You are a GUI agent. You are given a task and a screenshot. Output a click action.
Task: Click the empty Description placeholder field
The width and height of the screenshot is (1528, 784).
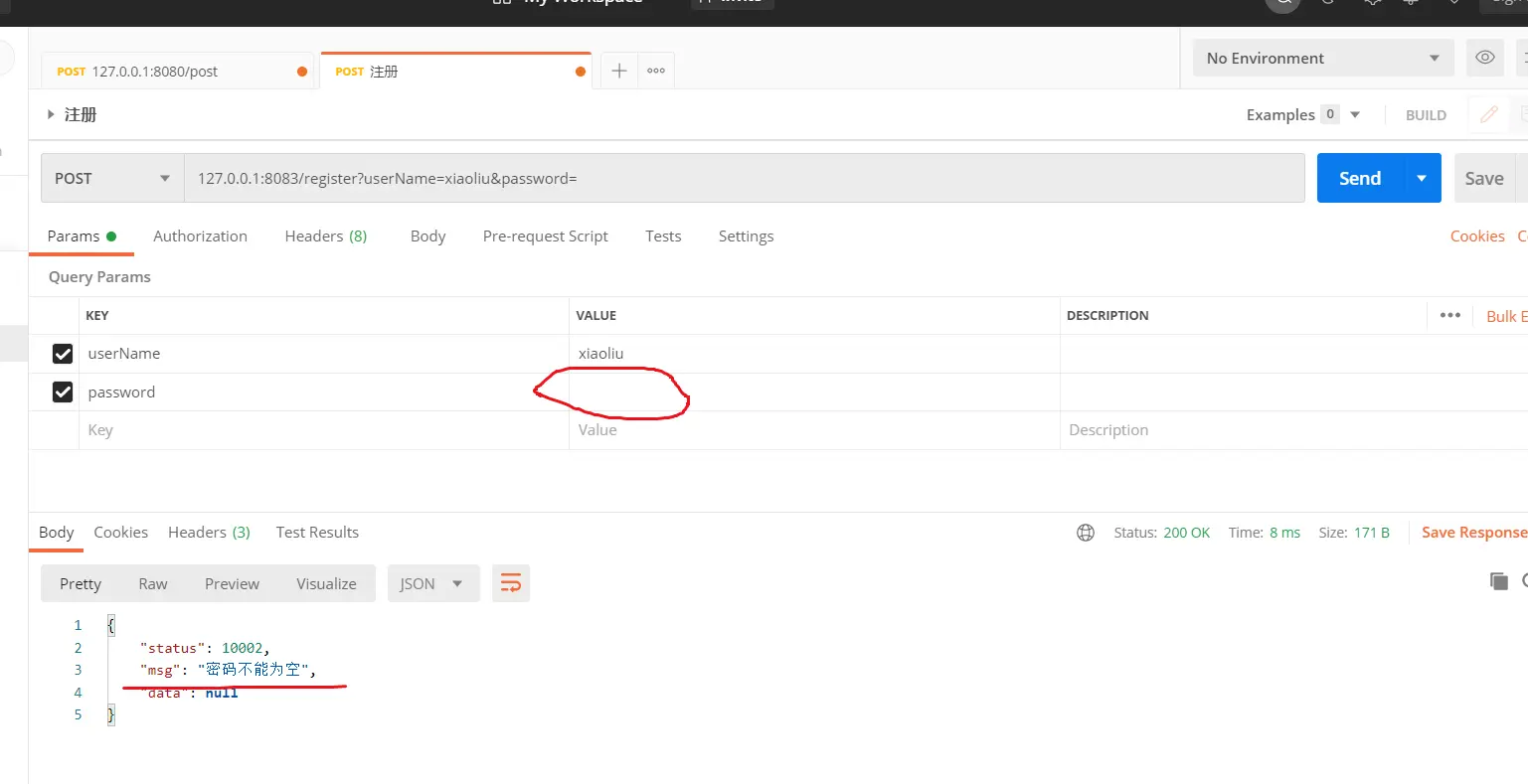pyautogui.click(x=1293, y=430)
